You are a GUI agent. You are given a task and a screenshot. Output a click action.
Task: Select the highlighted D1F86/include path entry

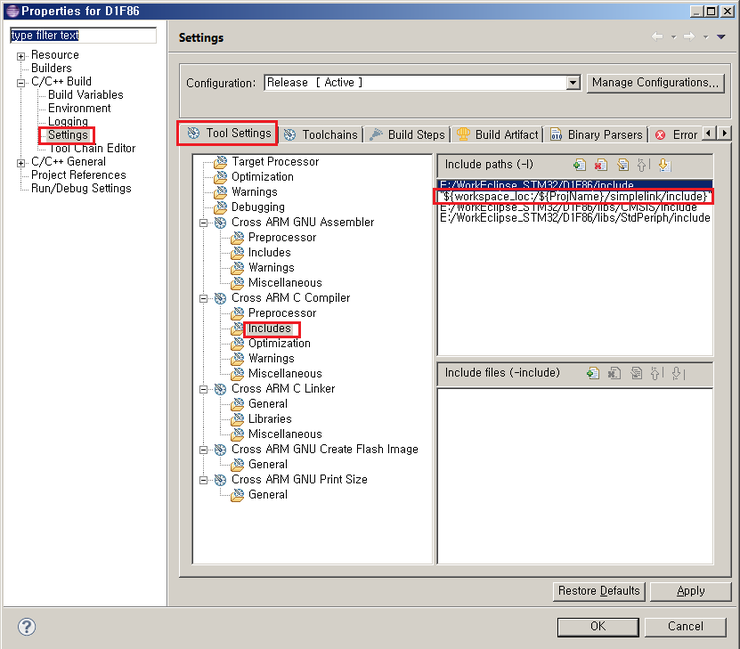coord(575,185)
